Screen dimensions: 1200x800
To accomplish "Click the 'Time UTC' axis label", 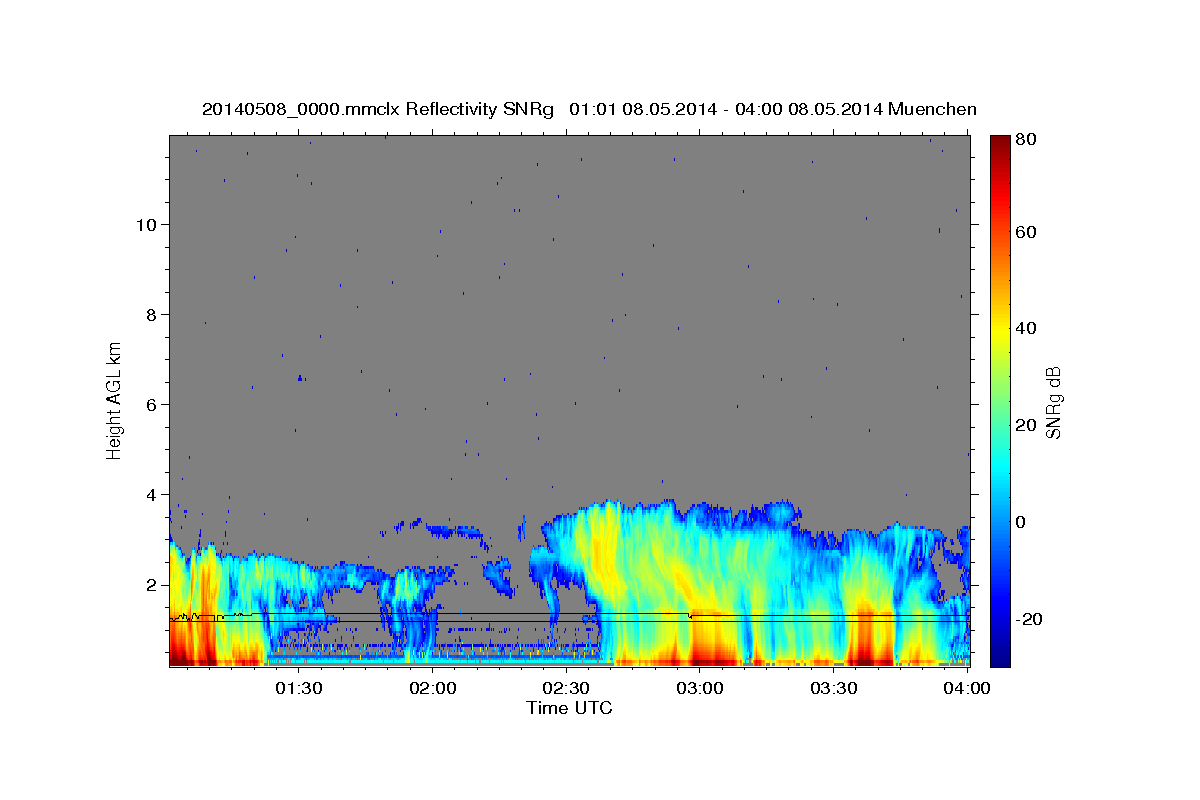I will 569,708.
